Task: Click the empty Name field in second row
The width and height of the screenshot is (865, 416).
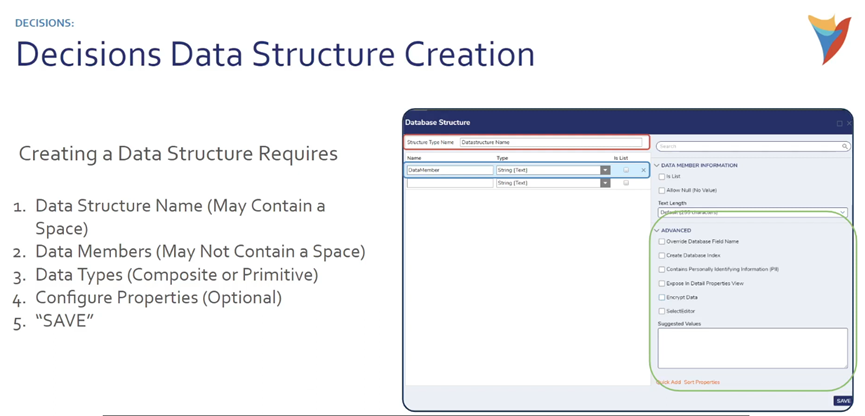Action: (x=450, y=183)
